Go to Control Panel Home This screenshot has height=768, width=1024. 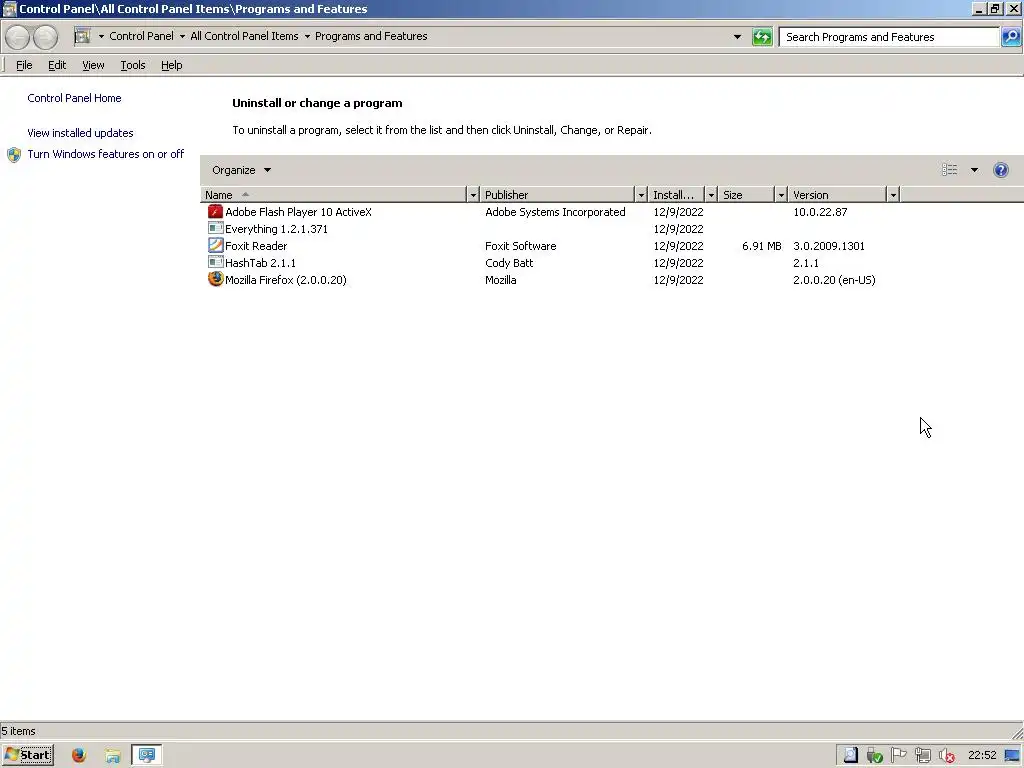point(74,98)
